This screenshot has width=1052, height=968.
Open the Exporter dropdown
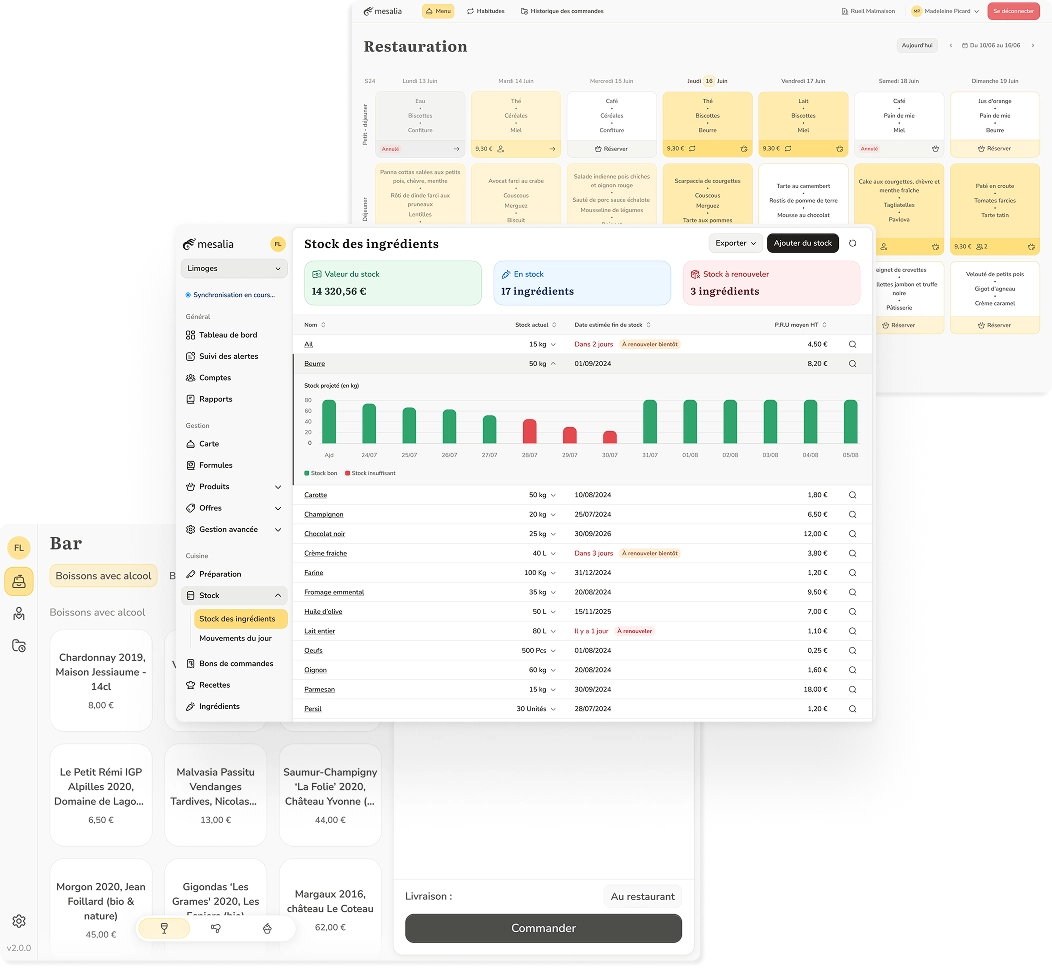[735, 243]
